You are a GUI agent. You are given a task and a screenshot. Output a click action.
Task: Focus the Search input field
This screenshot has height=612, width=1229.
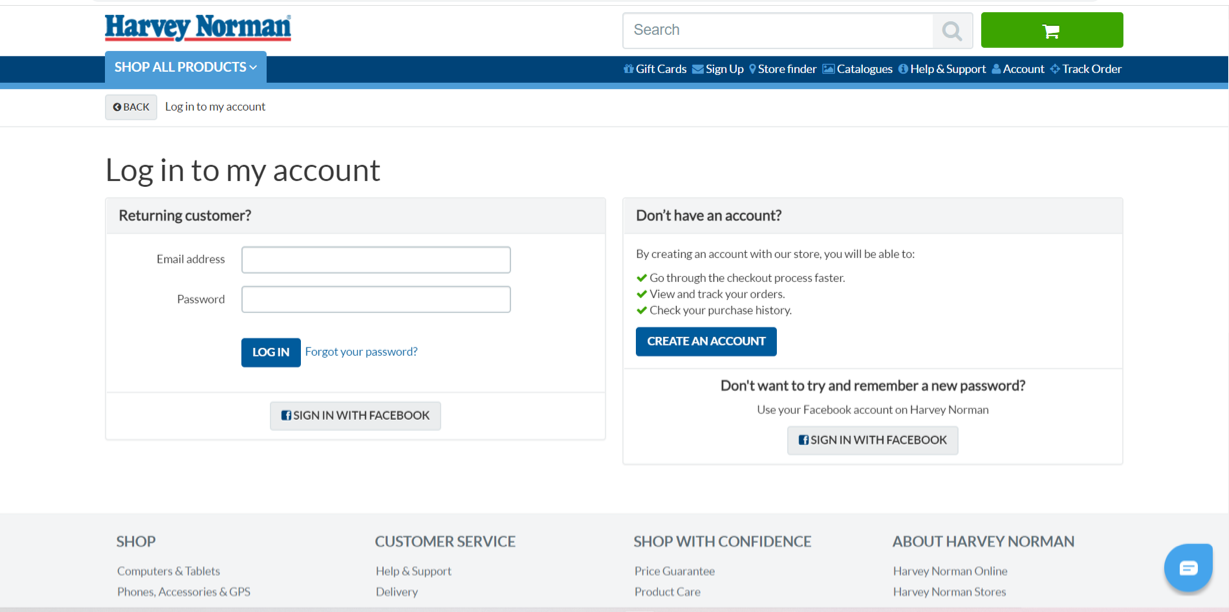pos(778,31)
